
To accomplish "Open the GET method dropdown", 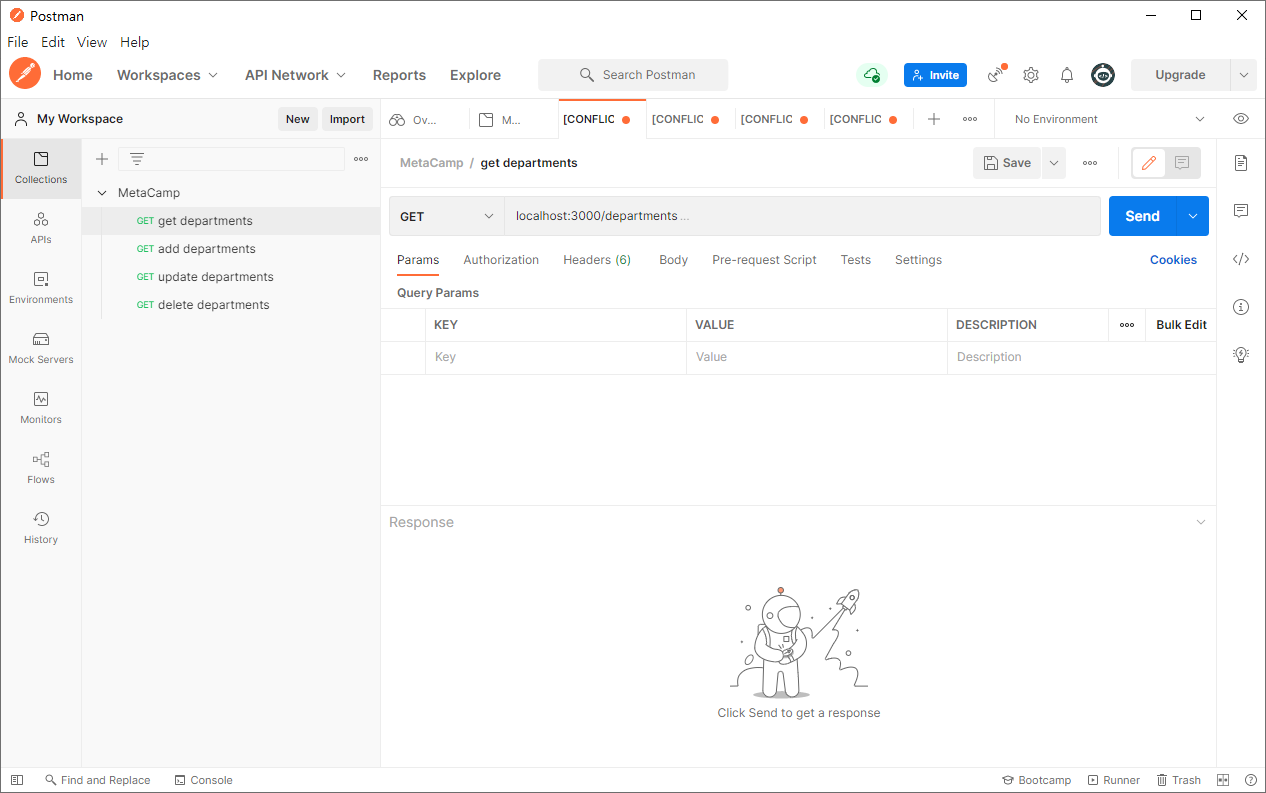I will (447, 216).
